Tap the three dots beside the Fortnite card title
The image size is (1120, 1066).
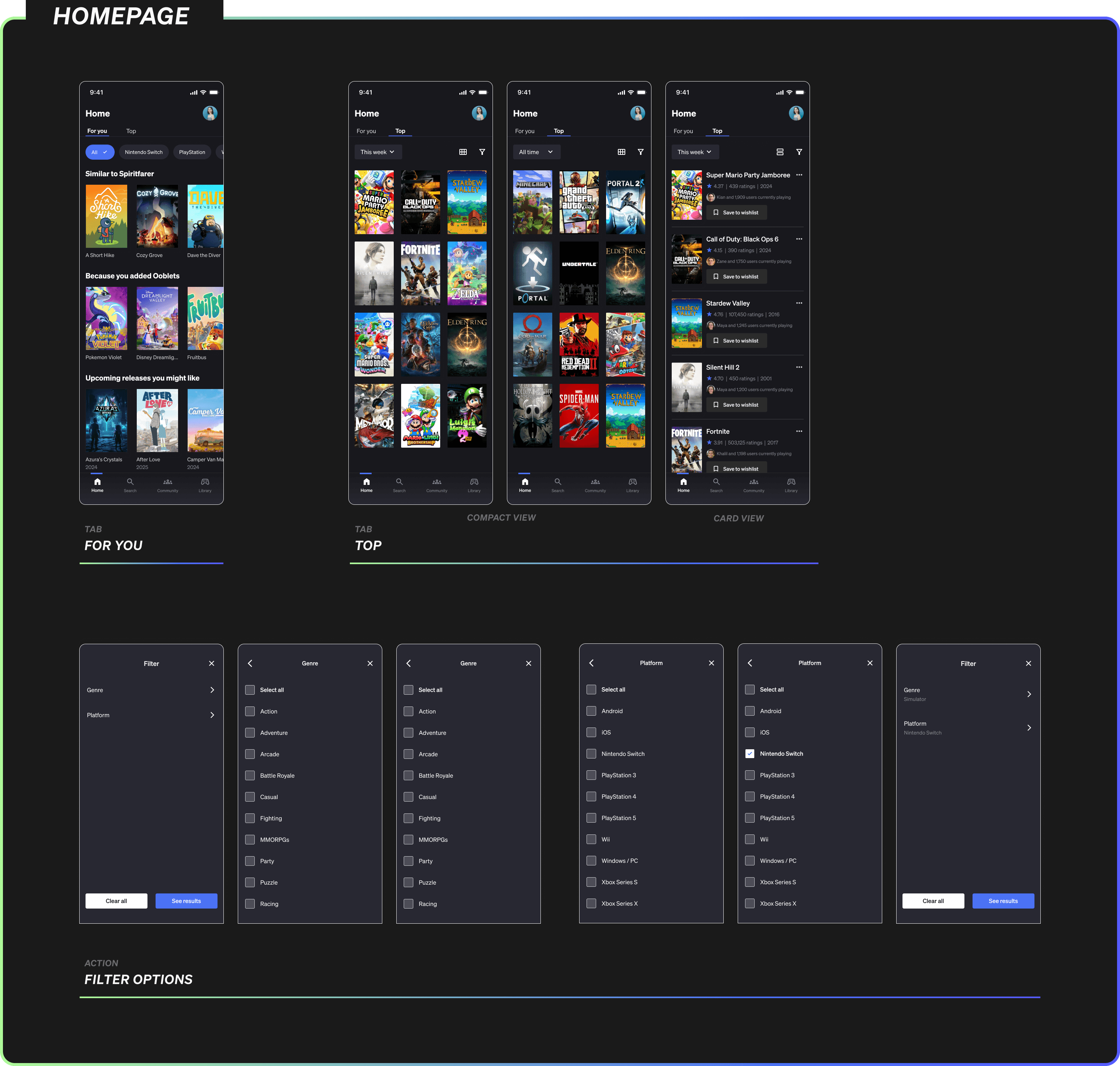click(x=799, y=431)
